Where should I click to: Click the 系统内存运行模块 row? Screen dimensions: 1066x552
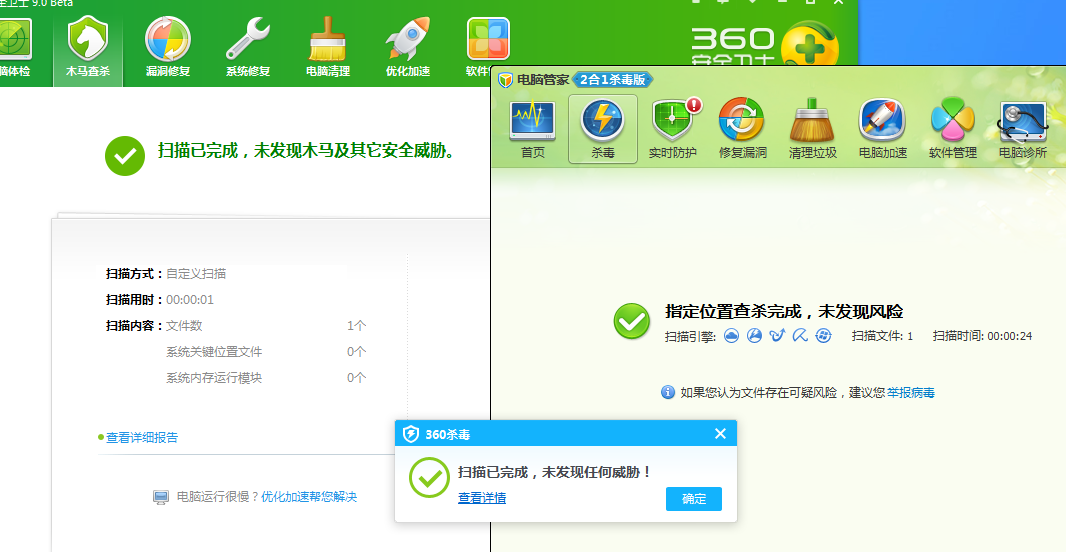click(x=266, y=377)
